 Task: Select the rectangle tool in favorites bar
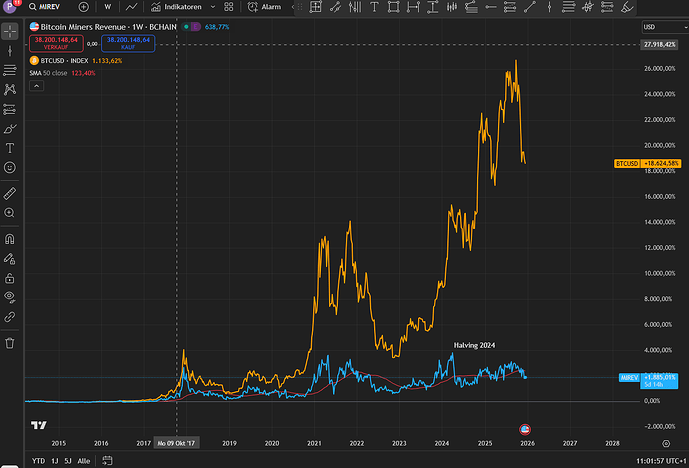point(393,7)
